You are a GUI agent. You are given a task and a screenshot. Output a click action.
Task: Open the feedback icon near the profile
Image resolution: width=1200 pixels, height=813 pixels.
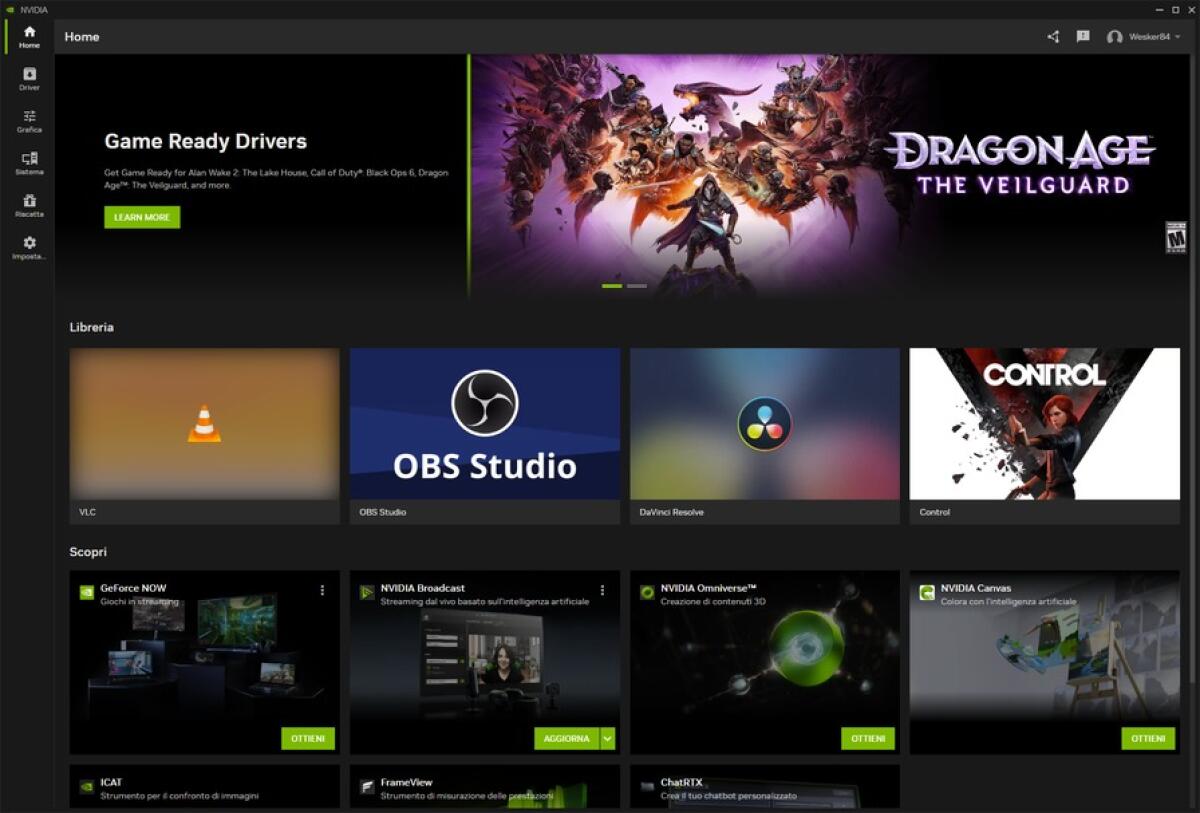click(1082, 36)
